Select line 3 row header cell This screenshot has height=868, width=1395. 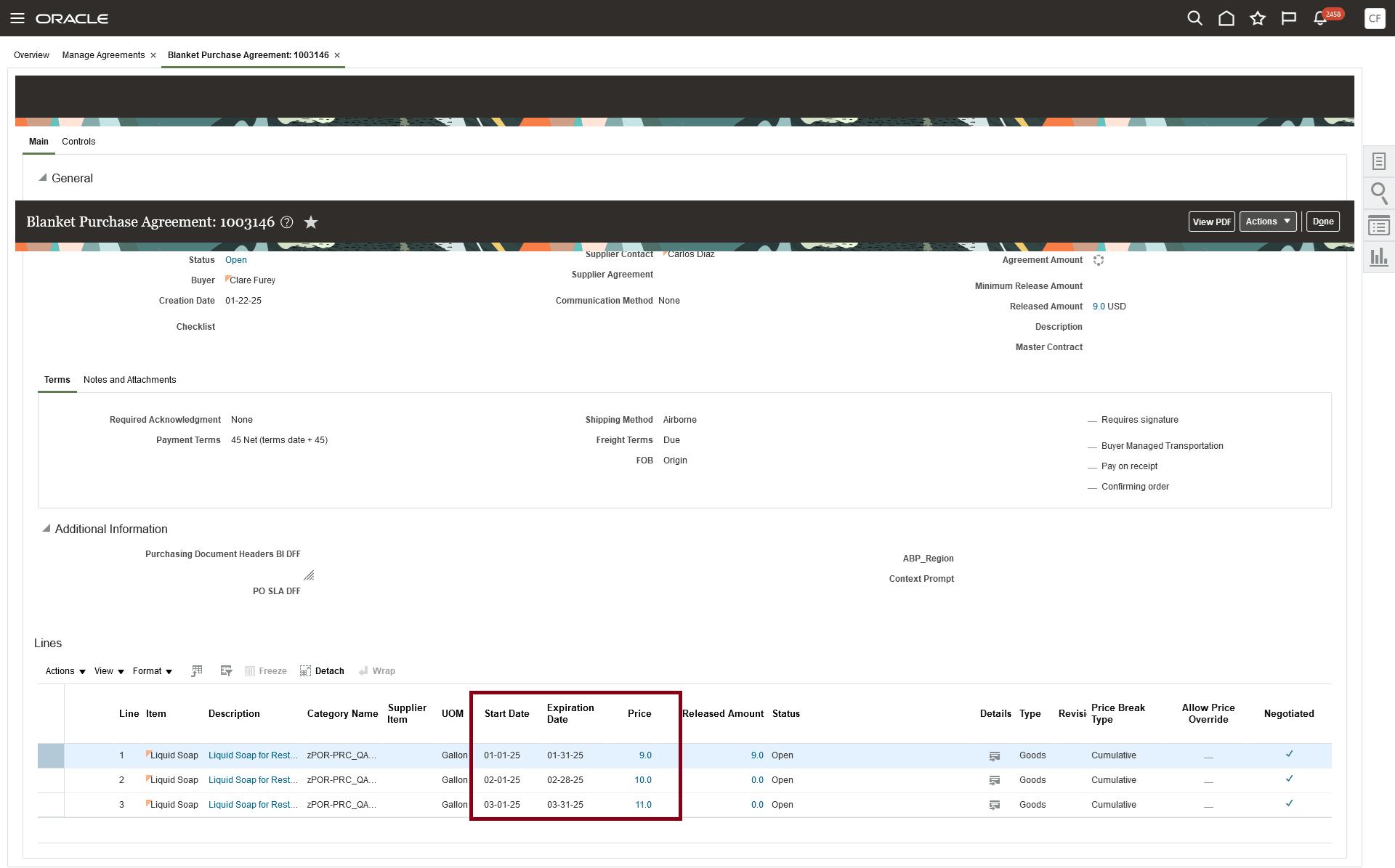point(51,805)
